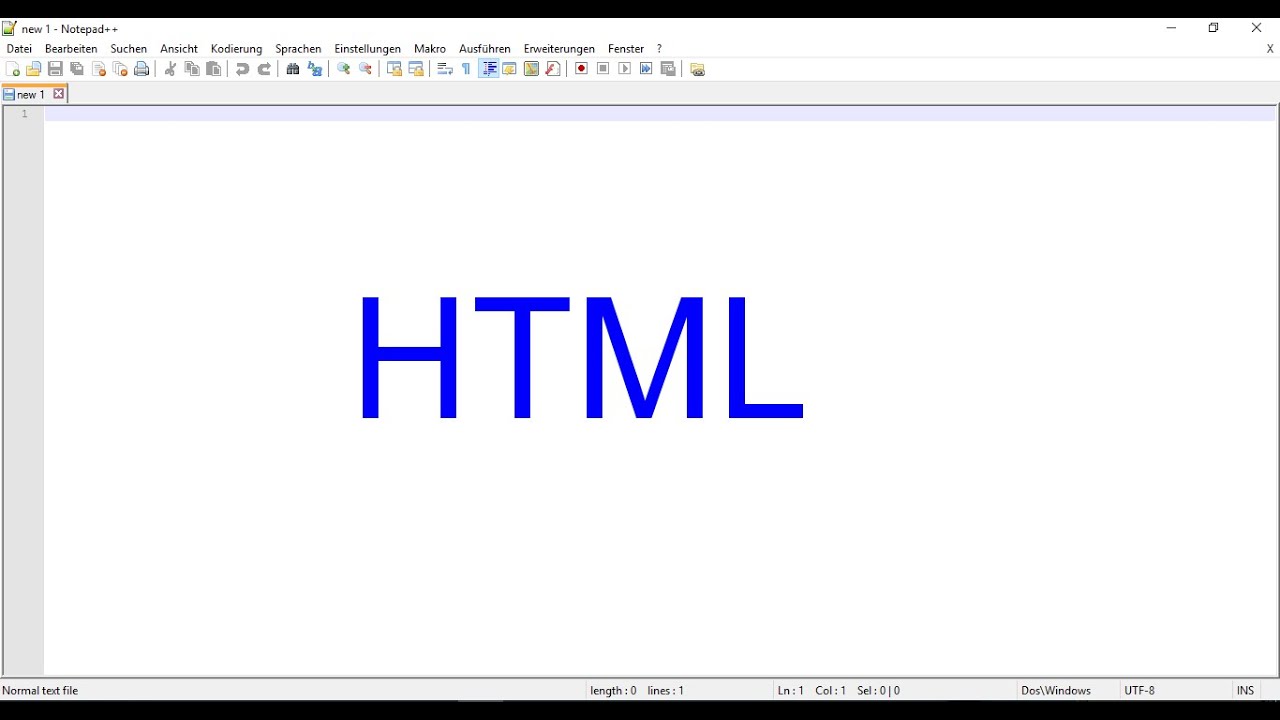This screenshot has height=720, width=1280.
Task: Open the ? help menu
Action: (x=659, y=48)
